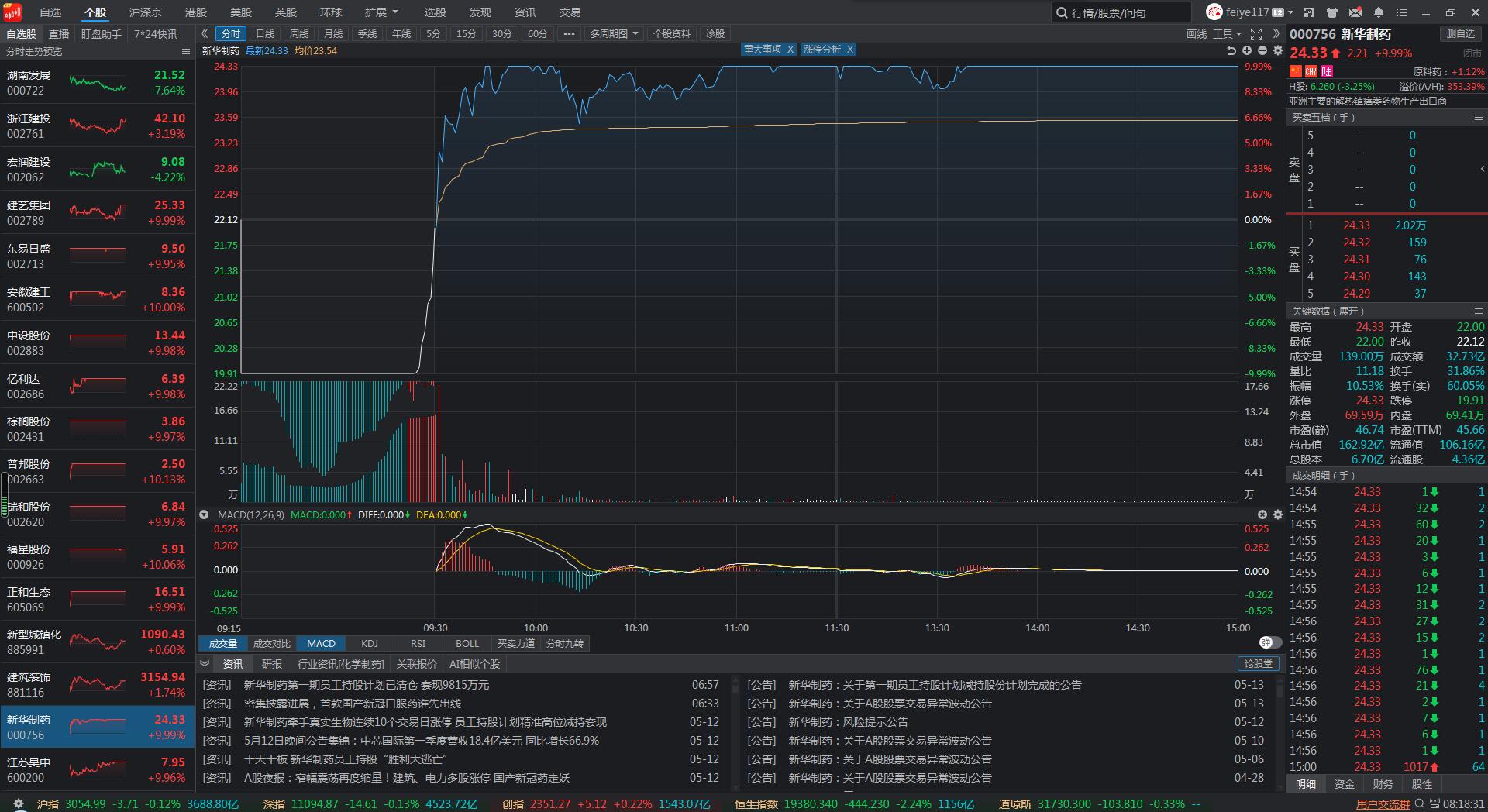This screenshot has height=812, width=1488.
Task: Open the 扩展 dropdown menu
Action: coord(381,12)
